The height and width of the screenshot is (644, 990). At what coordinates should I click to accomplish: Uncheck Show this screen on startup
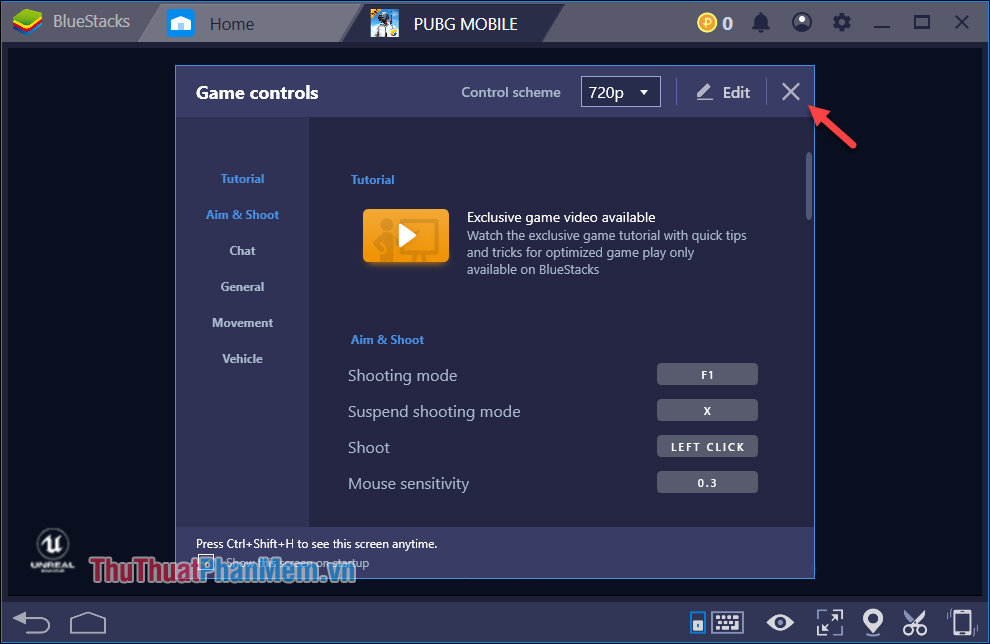(x=207, y=562)
